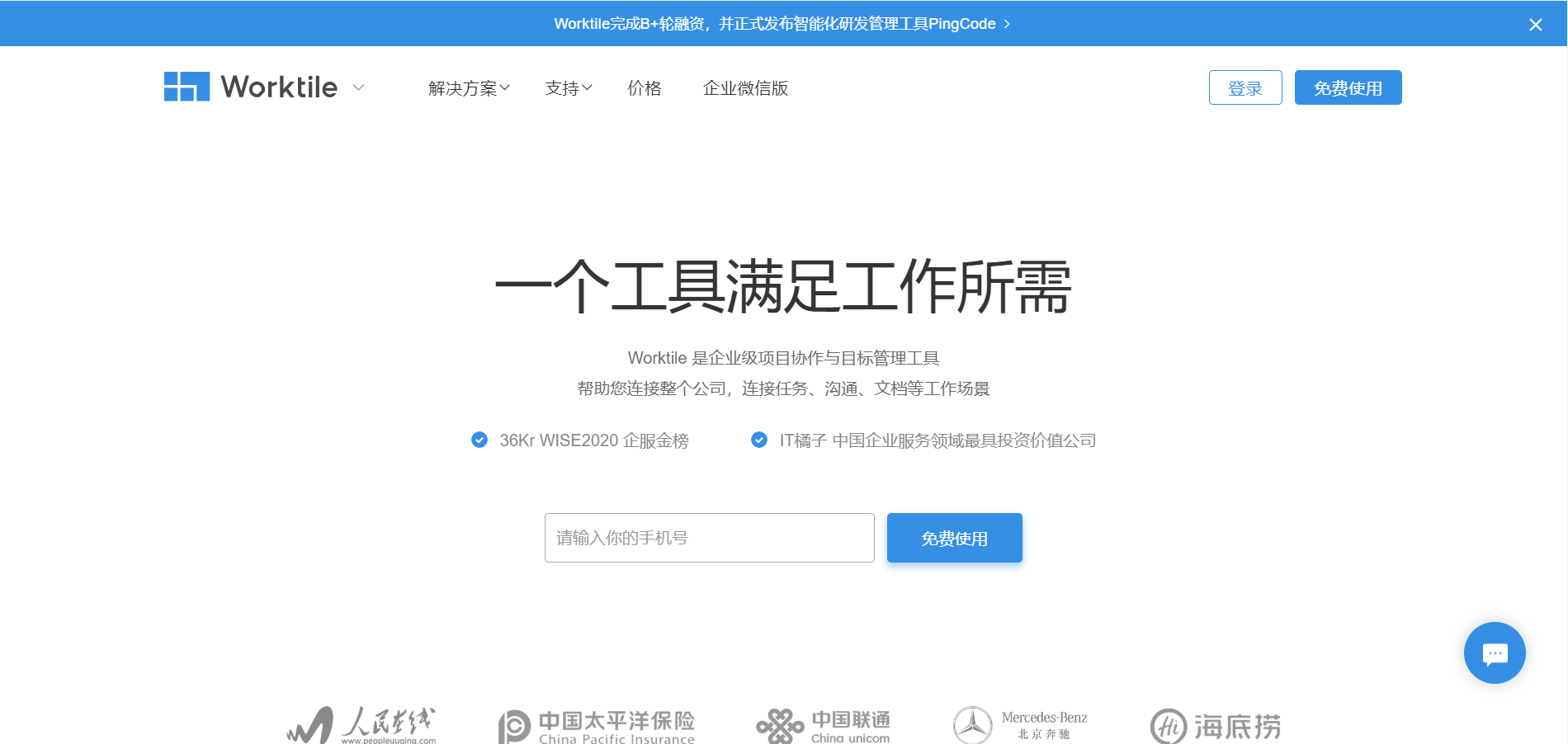Click the 海底捞 logo
The image size is (1568, 744).
click(1216, 727)
